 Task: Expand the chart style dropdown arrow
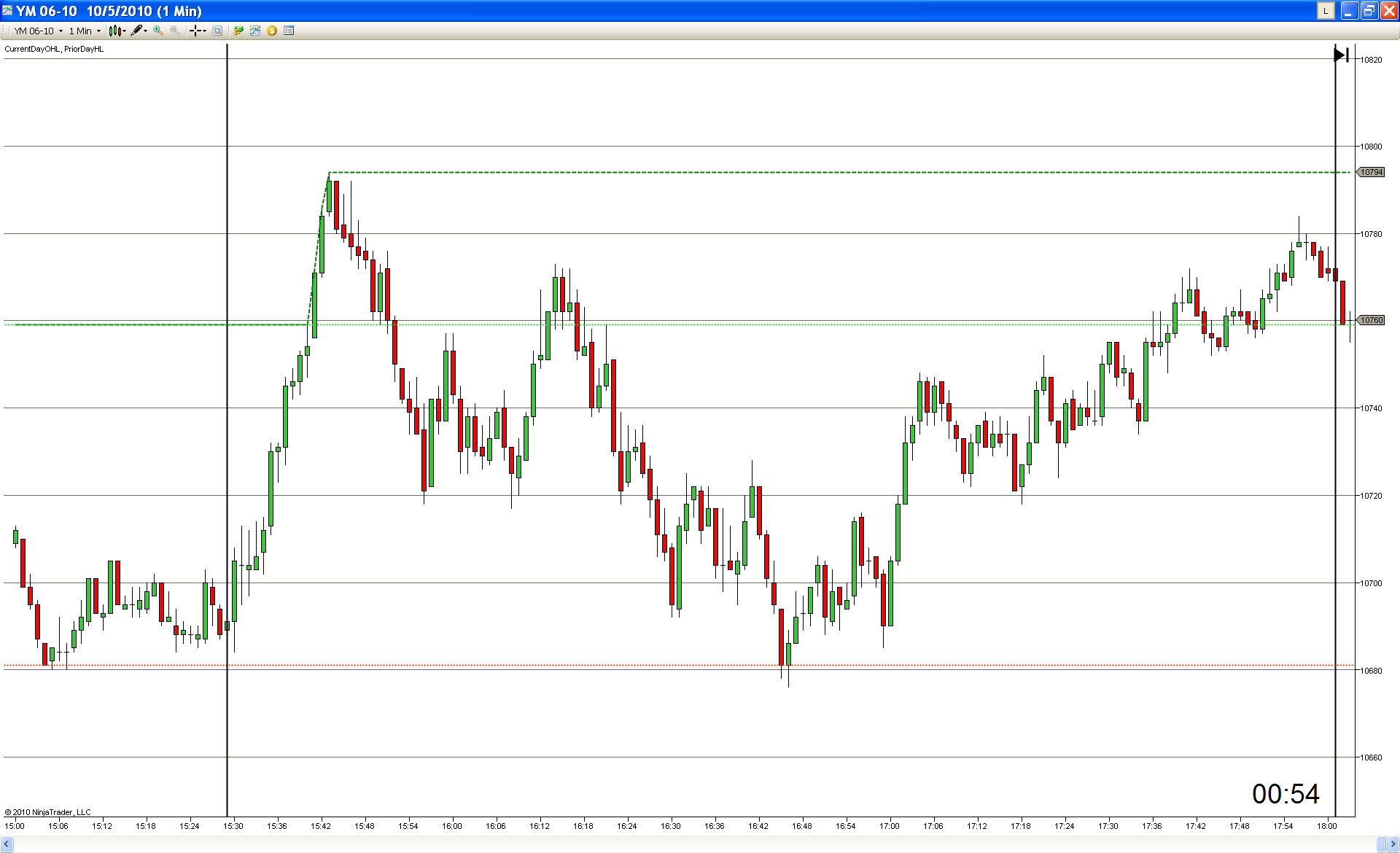(x=125, y=31)
